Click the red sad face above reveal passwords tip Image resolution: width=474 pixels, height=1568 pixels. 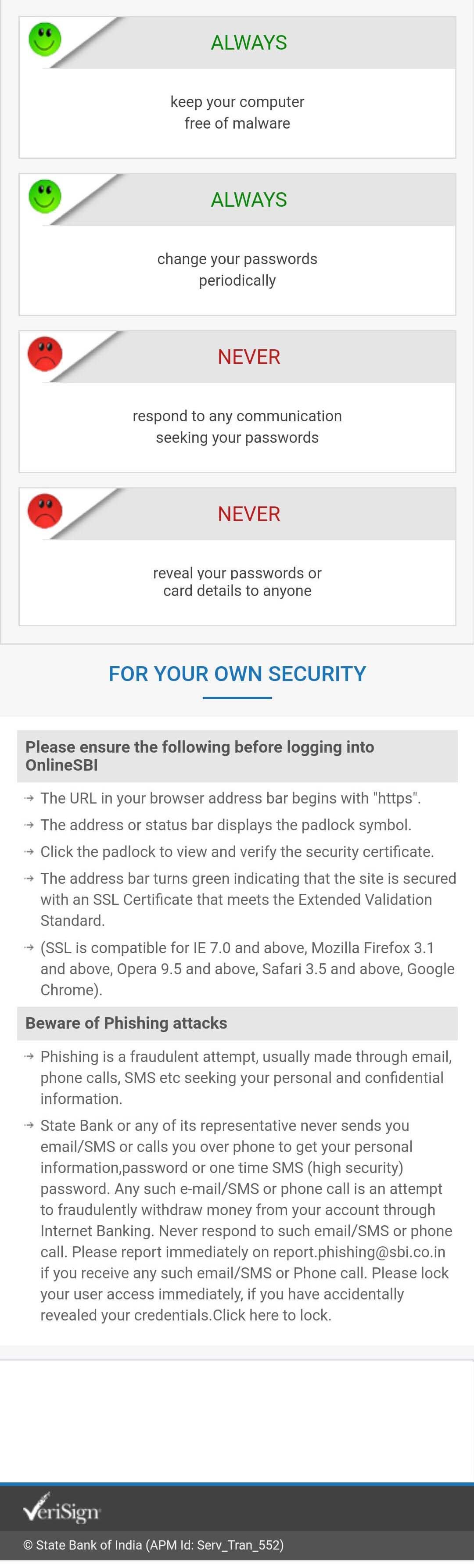[x=45, y=511]
